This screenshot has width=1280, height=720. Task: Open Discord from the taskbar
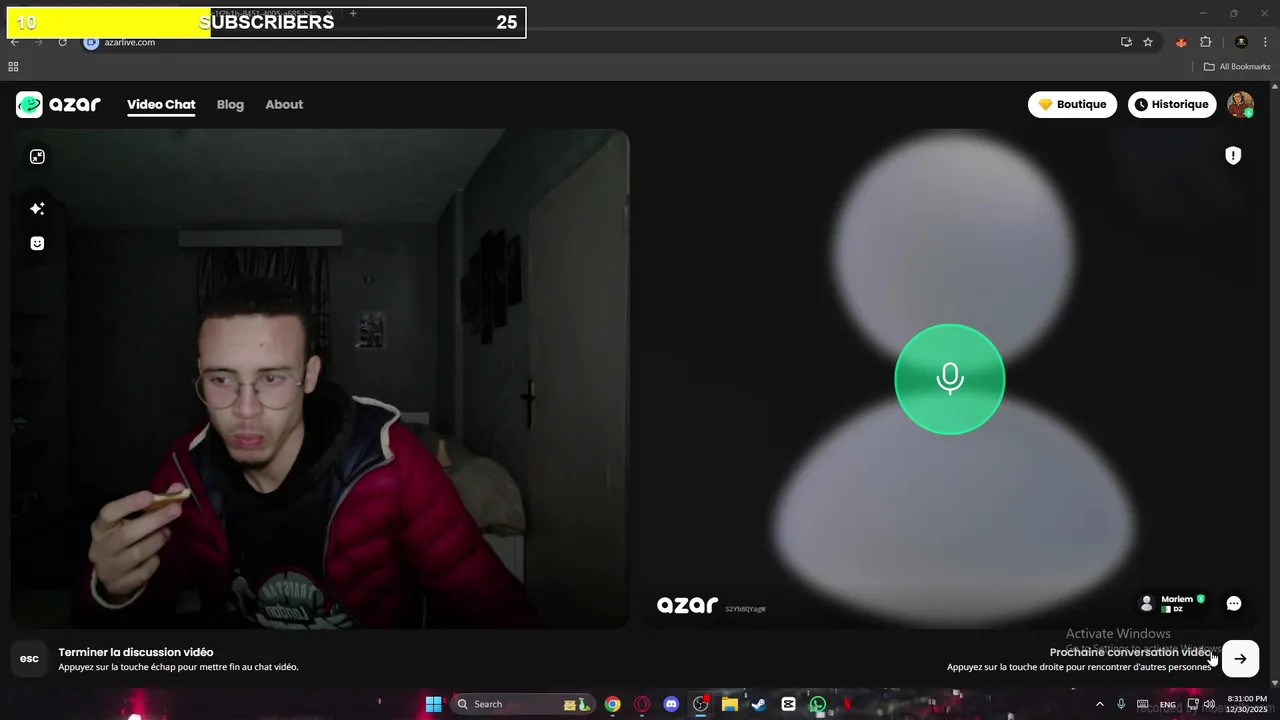coord(671,704)
